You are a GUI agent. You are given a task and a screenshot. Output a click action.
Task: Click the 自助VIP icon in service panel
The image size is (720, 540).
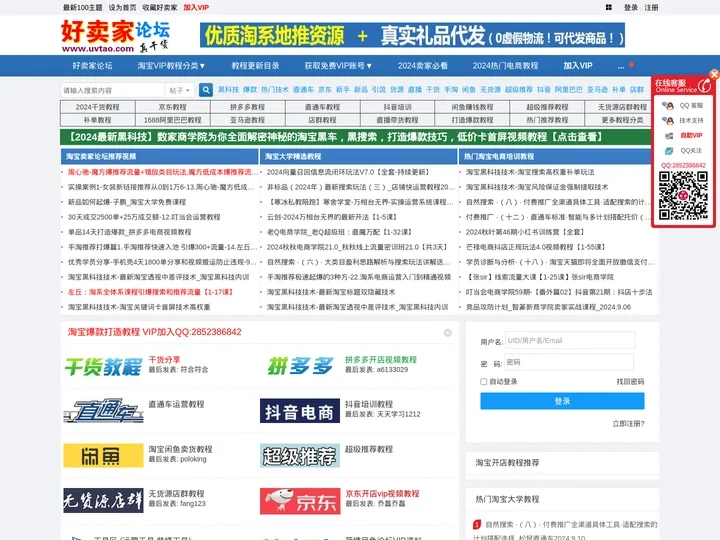tap(669, 135)
